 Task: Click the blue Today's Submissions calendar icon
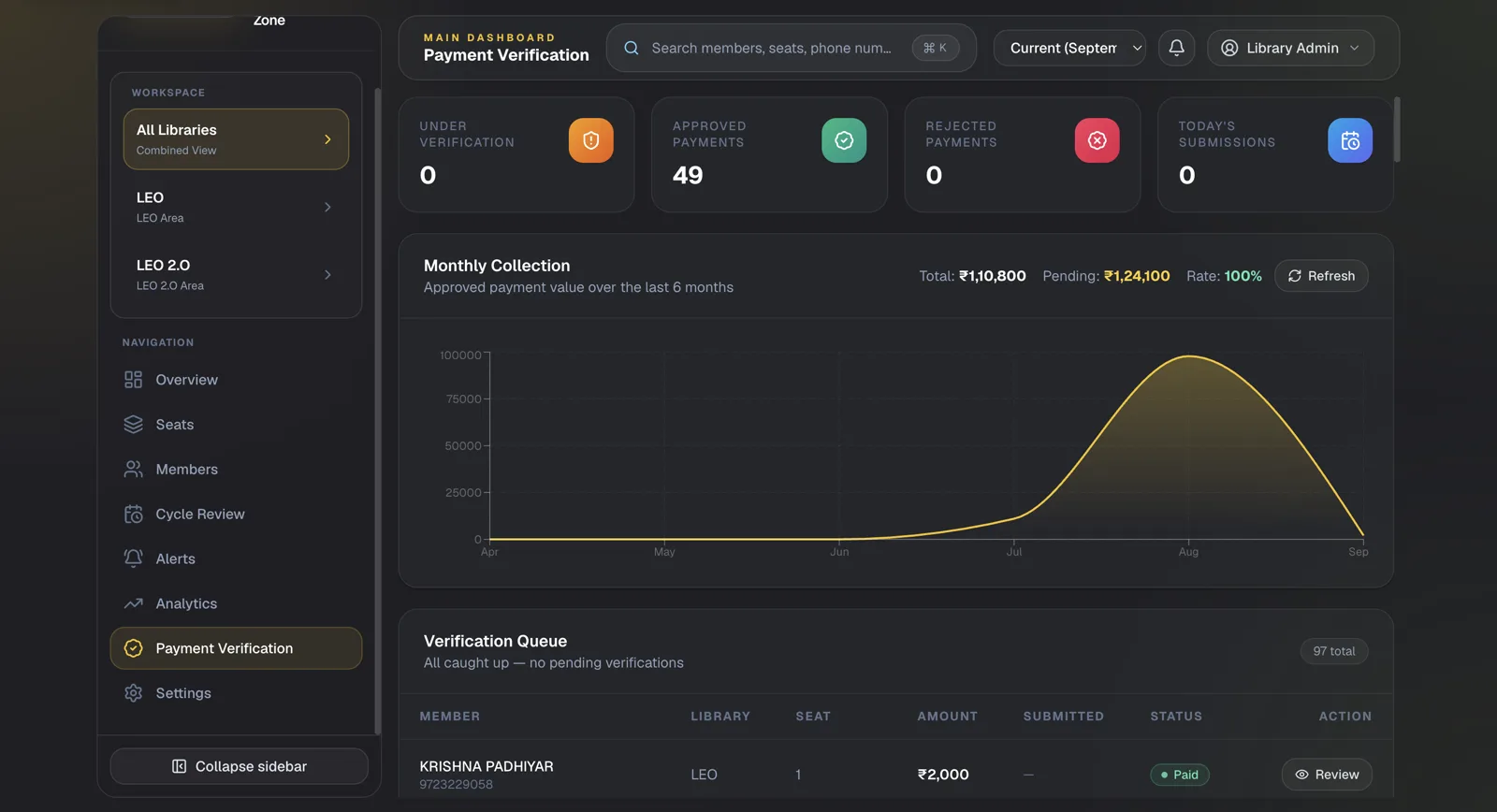pyautogui.click(x=1350, y=140)
